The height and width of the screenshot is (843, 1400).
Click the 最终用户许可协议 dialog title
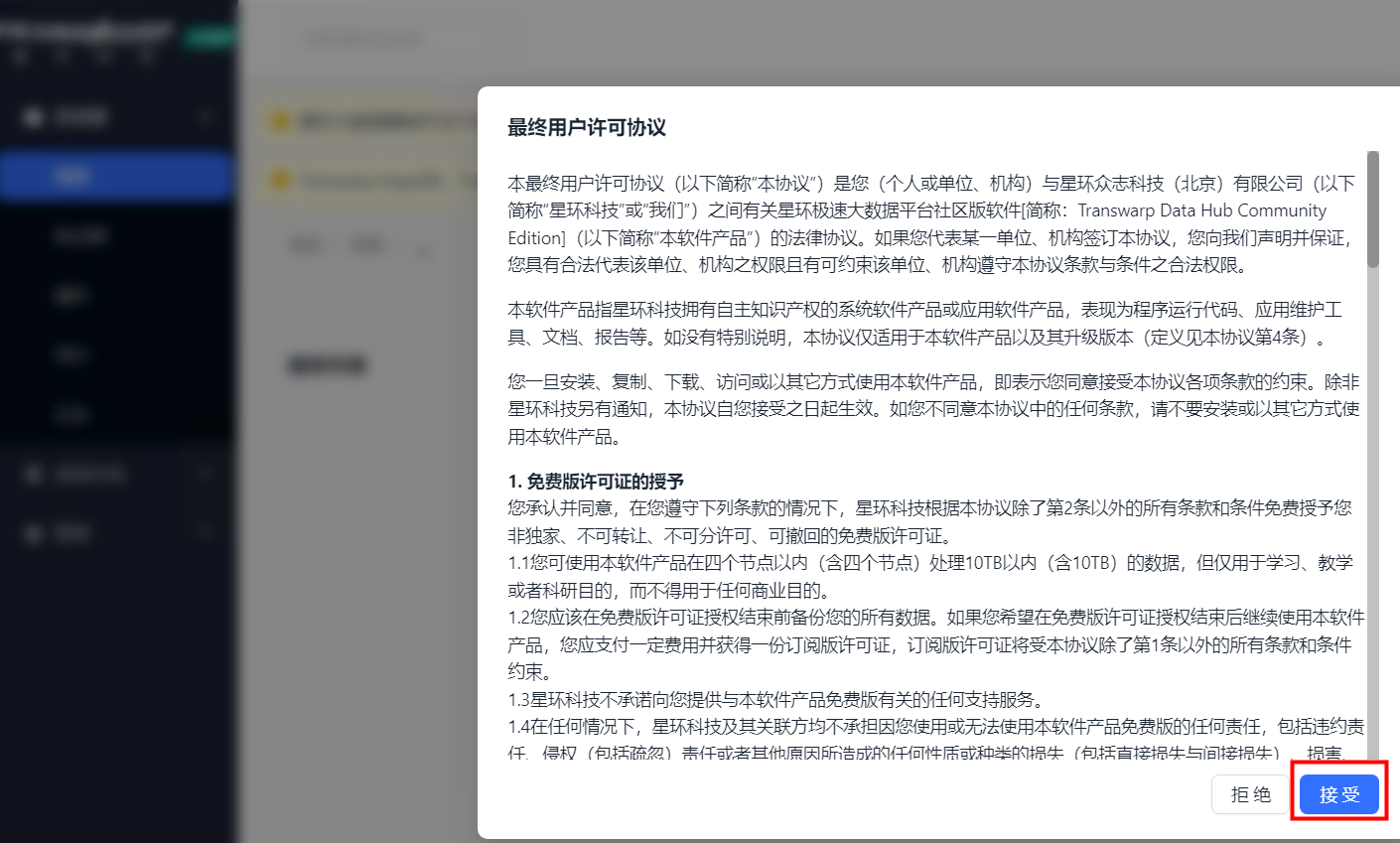click(587, 127)
